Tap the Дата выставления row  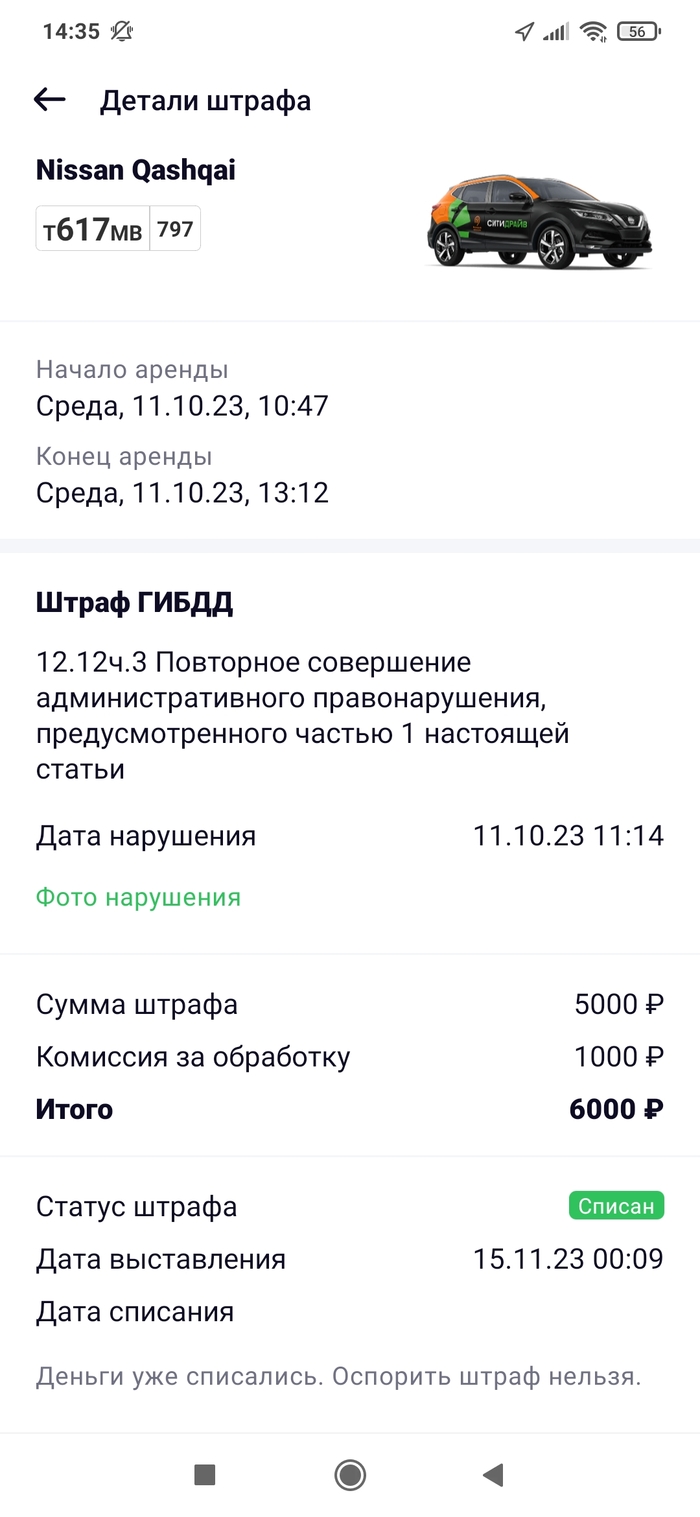pos(350,1259)
